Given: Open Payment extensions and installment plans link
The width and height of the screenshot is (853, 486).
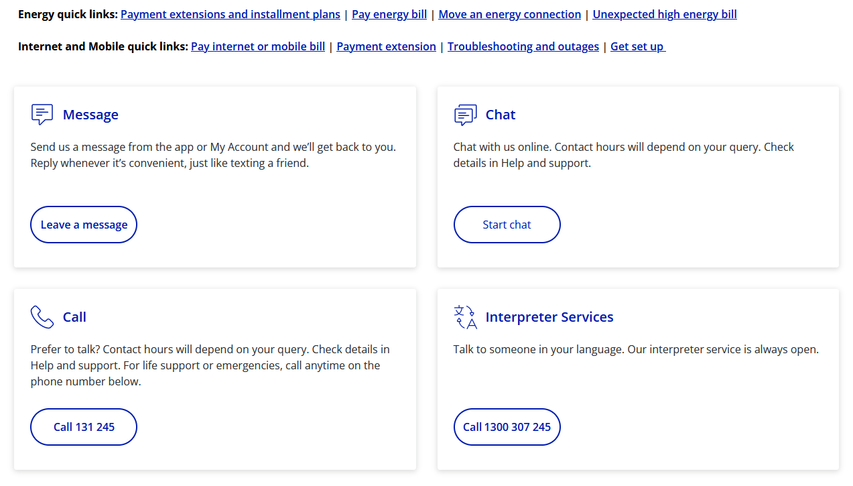Looking at the screenshot, I should 230,15.
